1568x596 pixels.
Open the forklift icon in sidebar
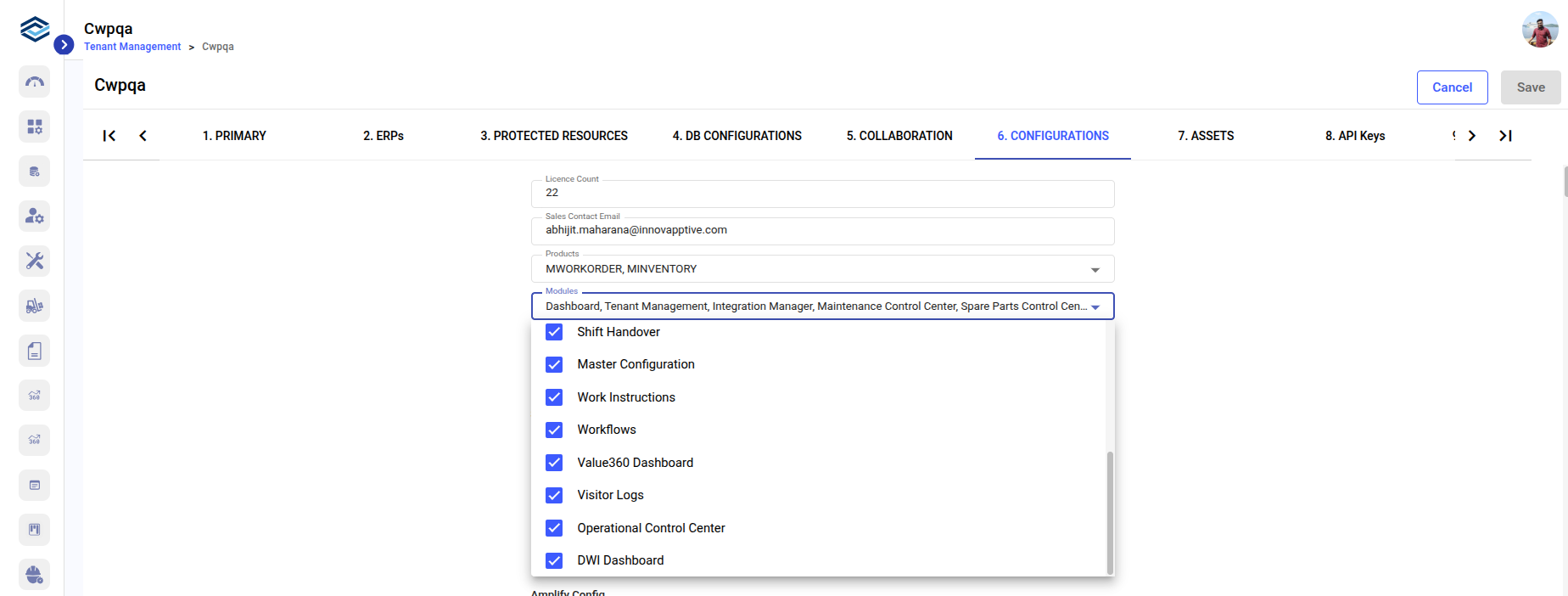(x=35, y=306)
